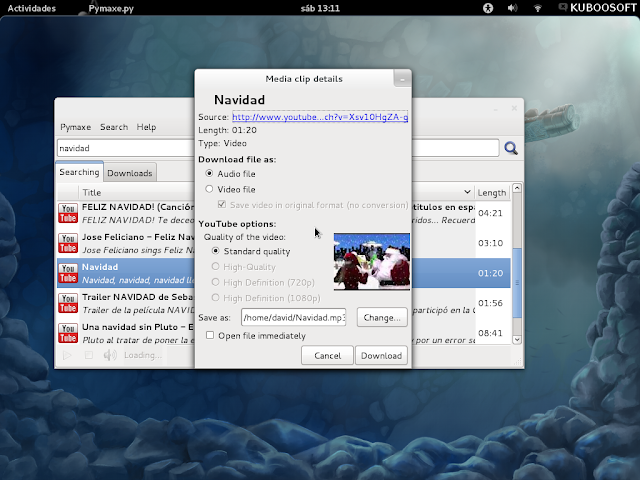Click the sort arrow beside Length column

tap(467, 192)
